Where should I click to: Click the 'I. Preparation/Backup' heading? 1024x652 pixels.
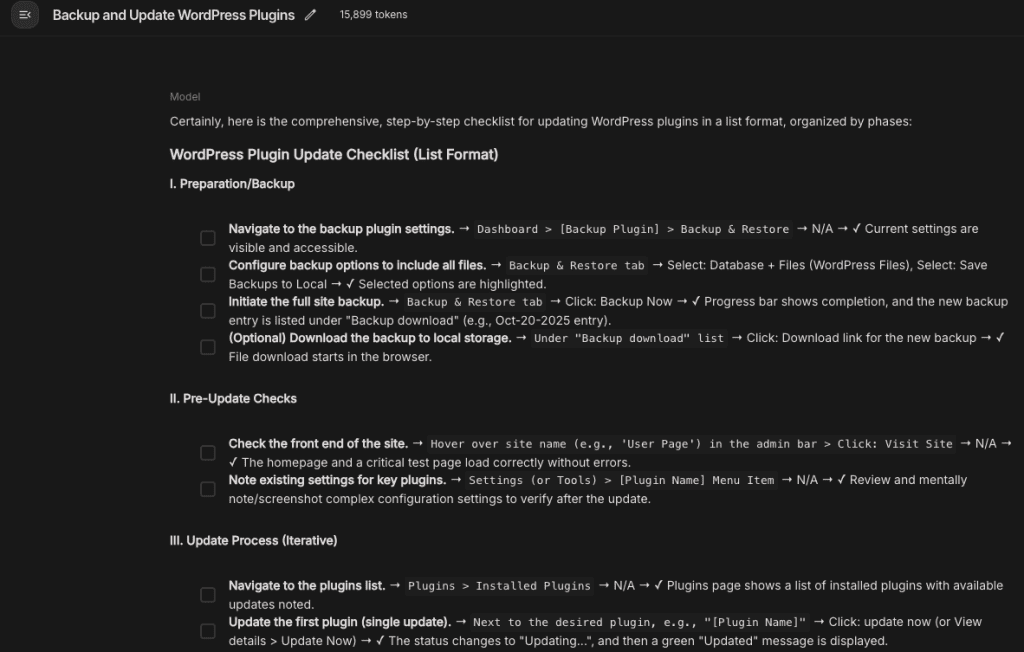click(x=232, y=184)
